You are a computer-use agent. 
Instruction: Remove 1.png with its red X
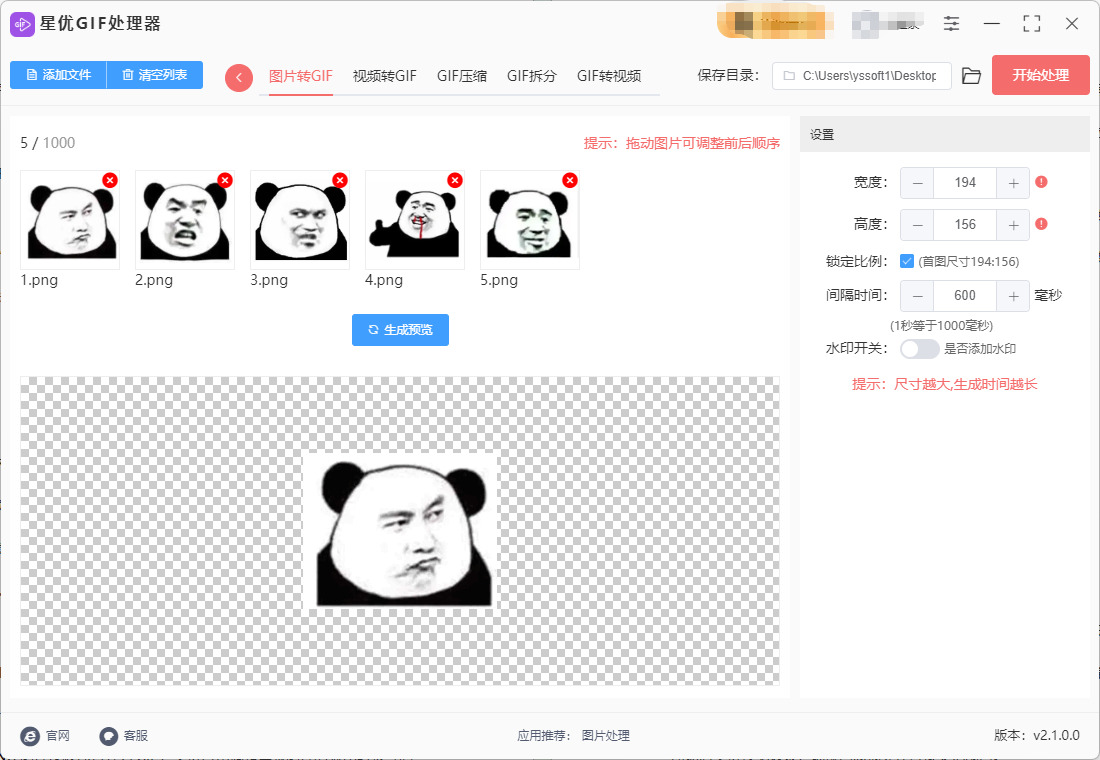pos(109,180)
